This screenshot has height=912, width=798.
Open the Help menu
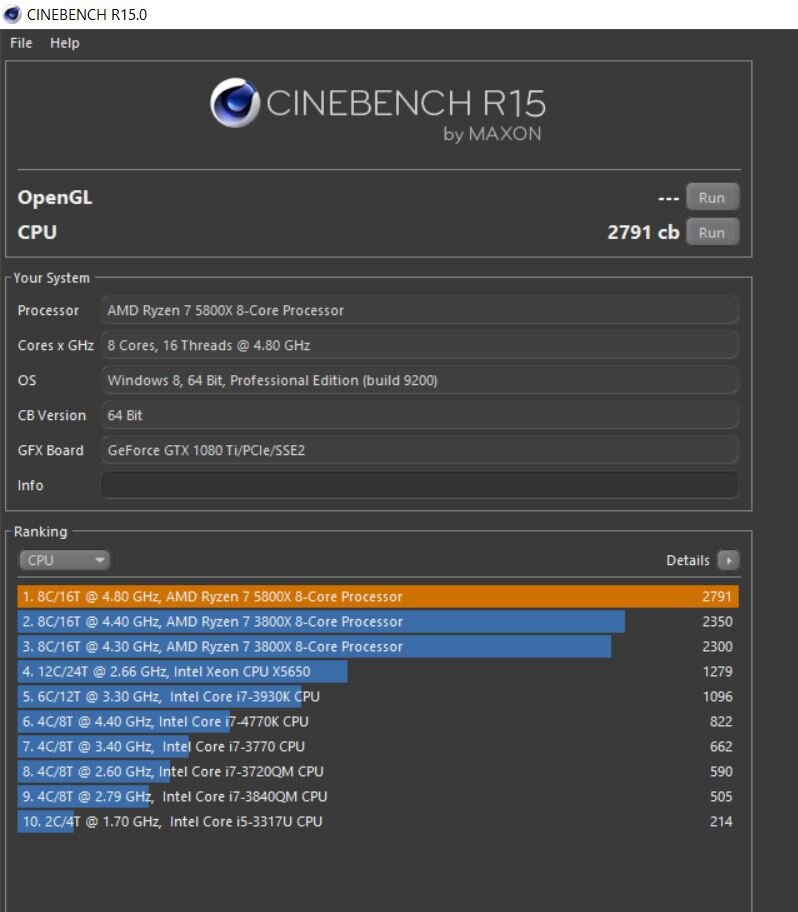pos(65,43)
